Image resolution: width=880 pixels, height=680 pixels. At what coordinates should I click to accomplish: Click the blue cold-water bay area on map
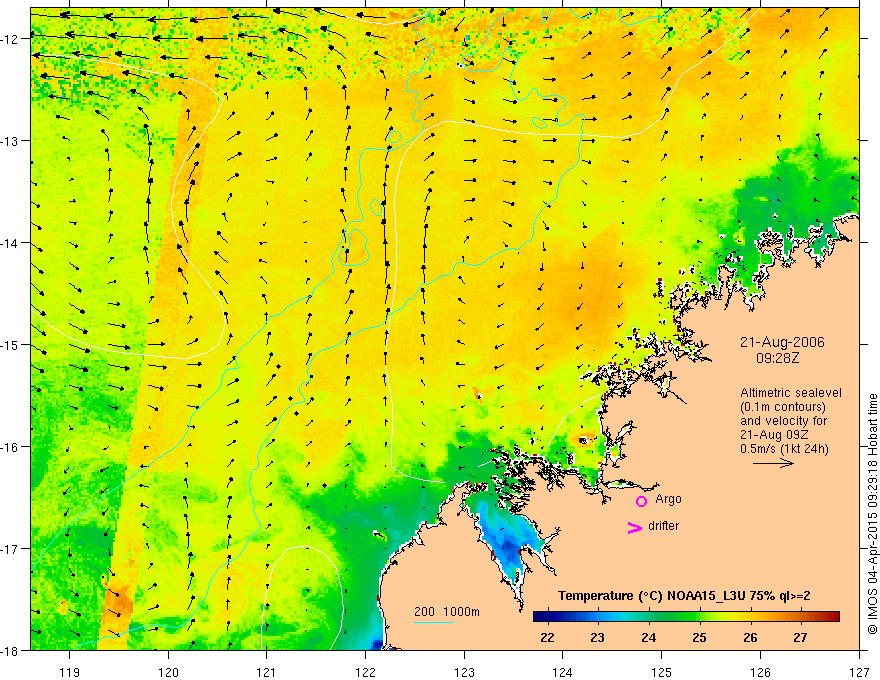click(508, 539)
